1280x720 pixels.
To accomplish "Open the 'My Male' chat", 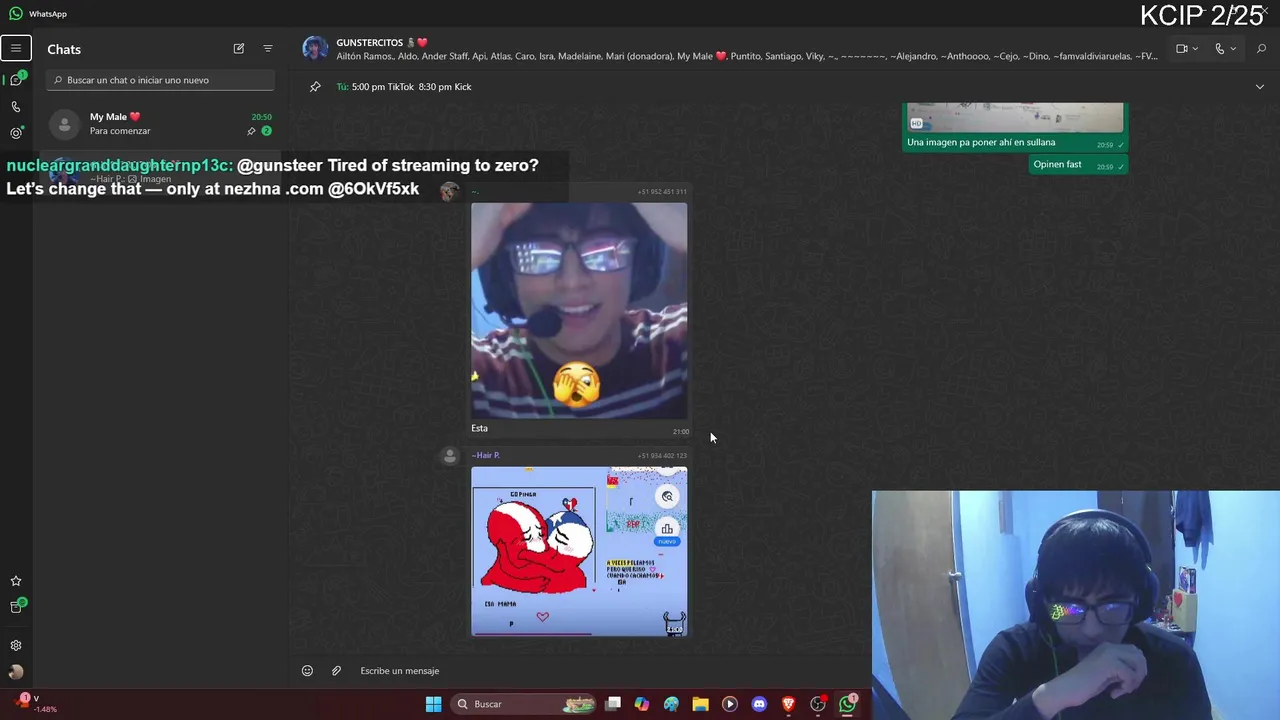I will tap(160, 123).
